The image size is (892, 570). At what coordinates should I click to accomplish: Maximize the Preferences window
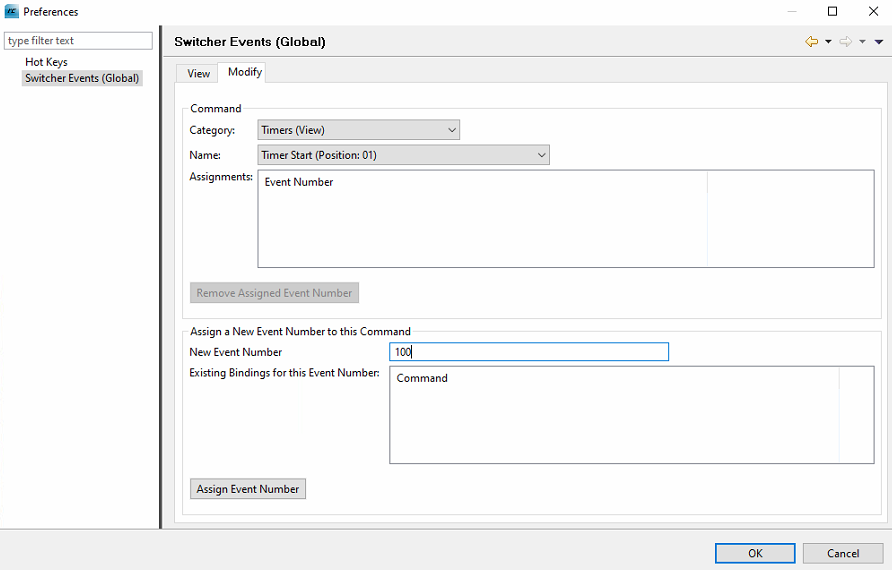(x=832, y=12)
